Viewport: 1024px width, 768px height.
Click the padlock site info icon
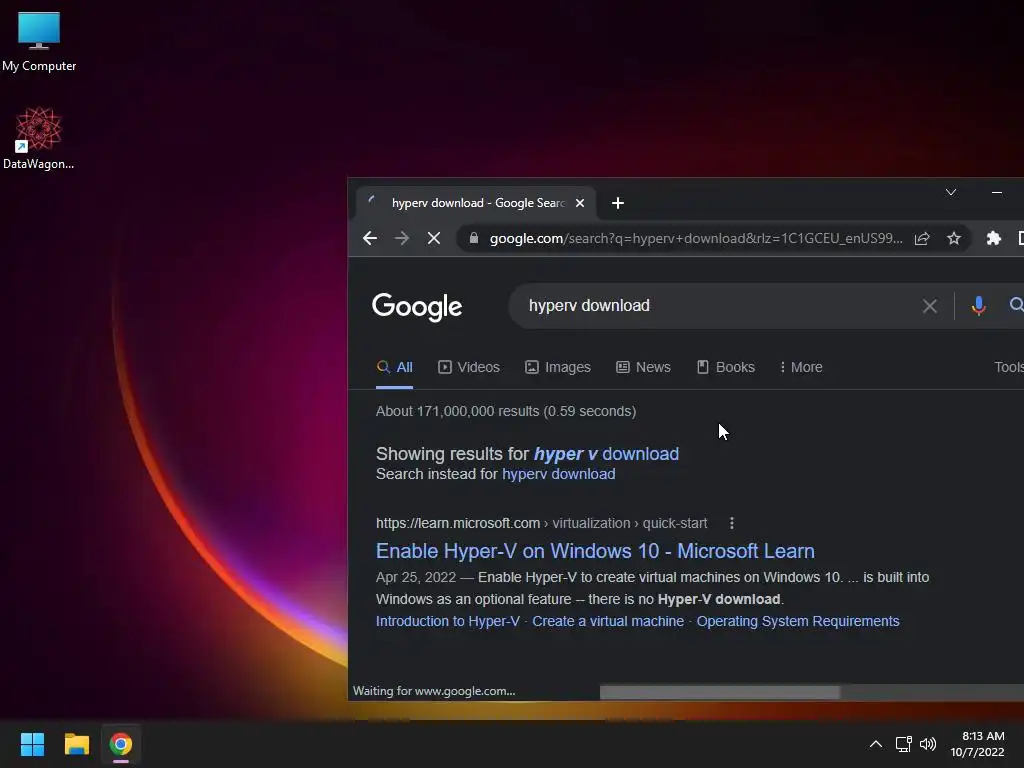474,238
